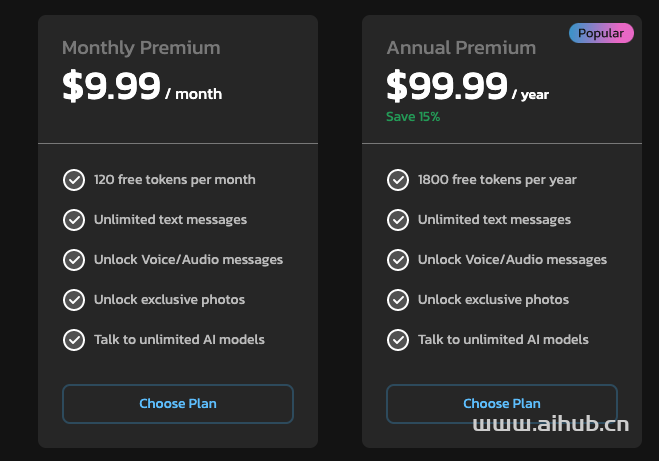This screenshot has width=659, height=461.
Task: Click checkmark icon beside 120 free tokens per month
Action: [x=74, y=180]
